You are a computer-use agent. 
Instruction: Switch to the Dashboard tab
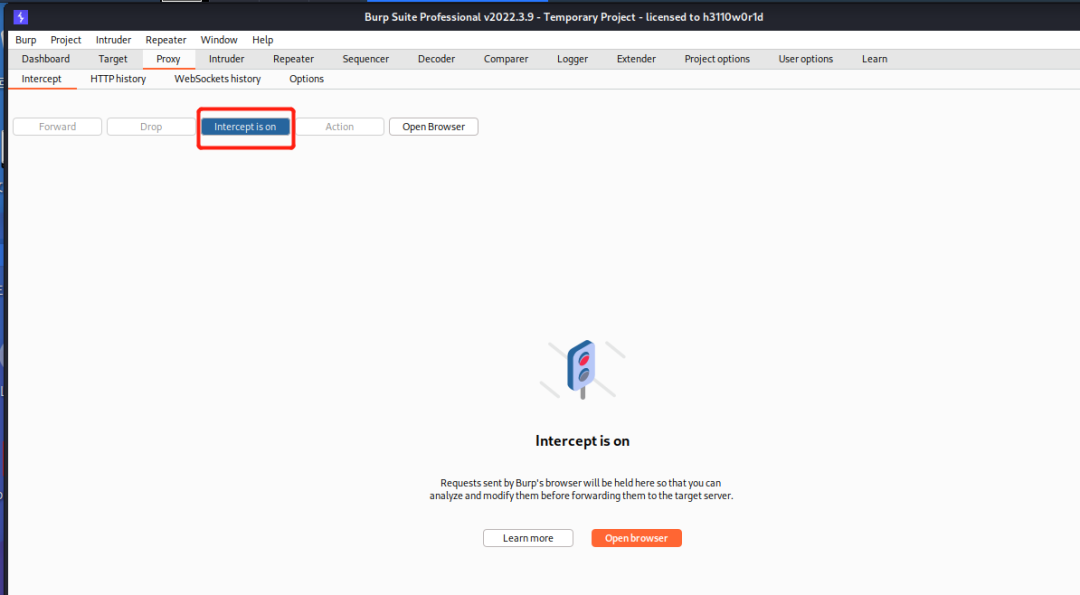pos(45,58)
